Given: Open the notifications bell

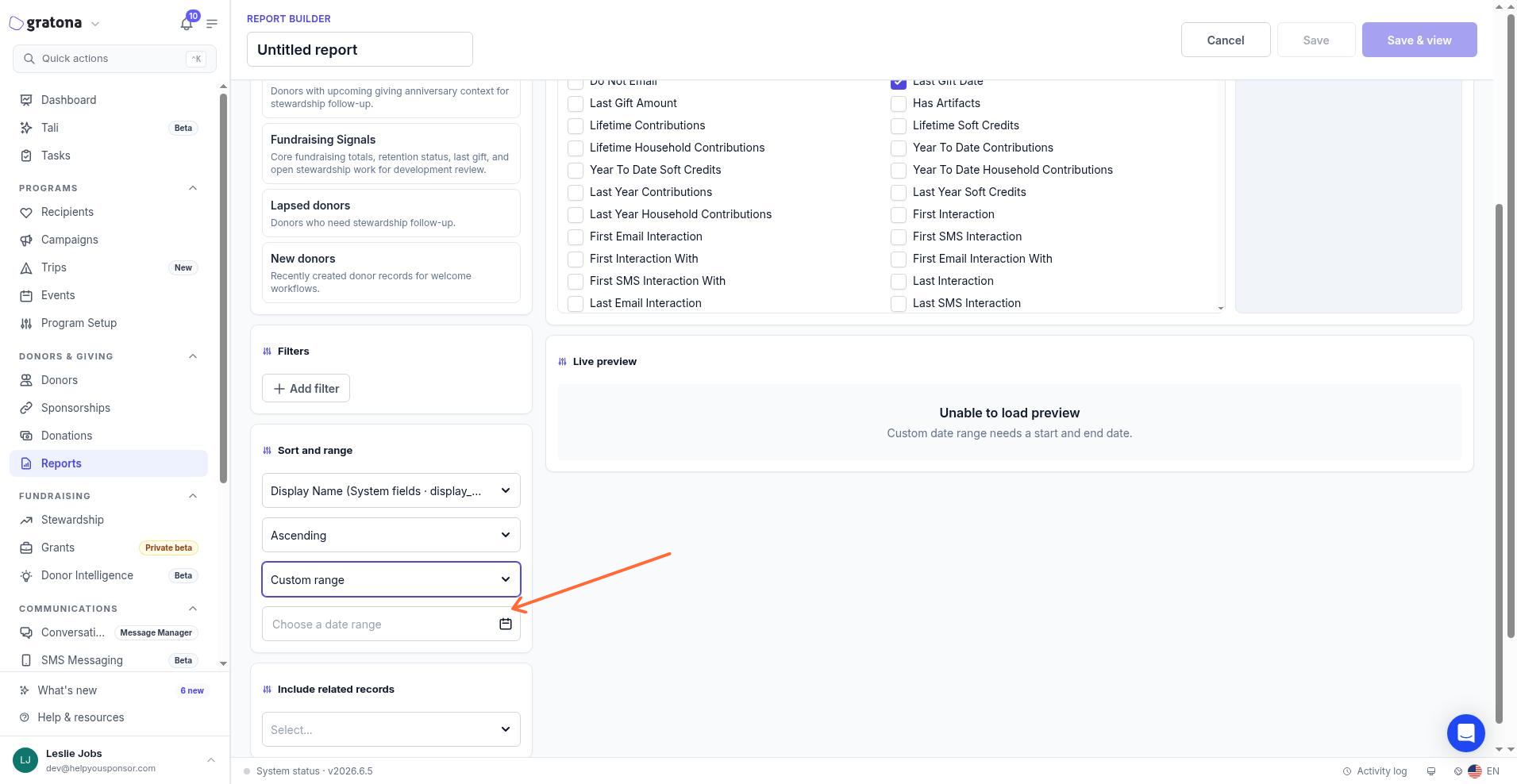Looking at the screenshot, I should pyautogui.click(x=187, y=23).
